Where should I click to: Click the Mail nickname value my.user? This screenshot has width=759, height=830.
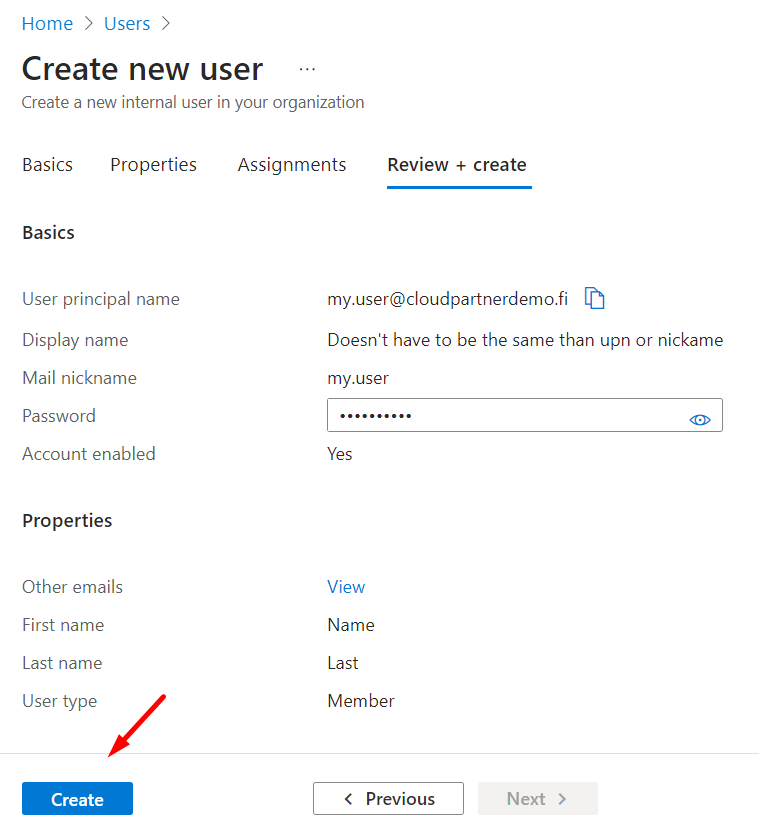click(x=358, y=378)
